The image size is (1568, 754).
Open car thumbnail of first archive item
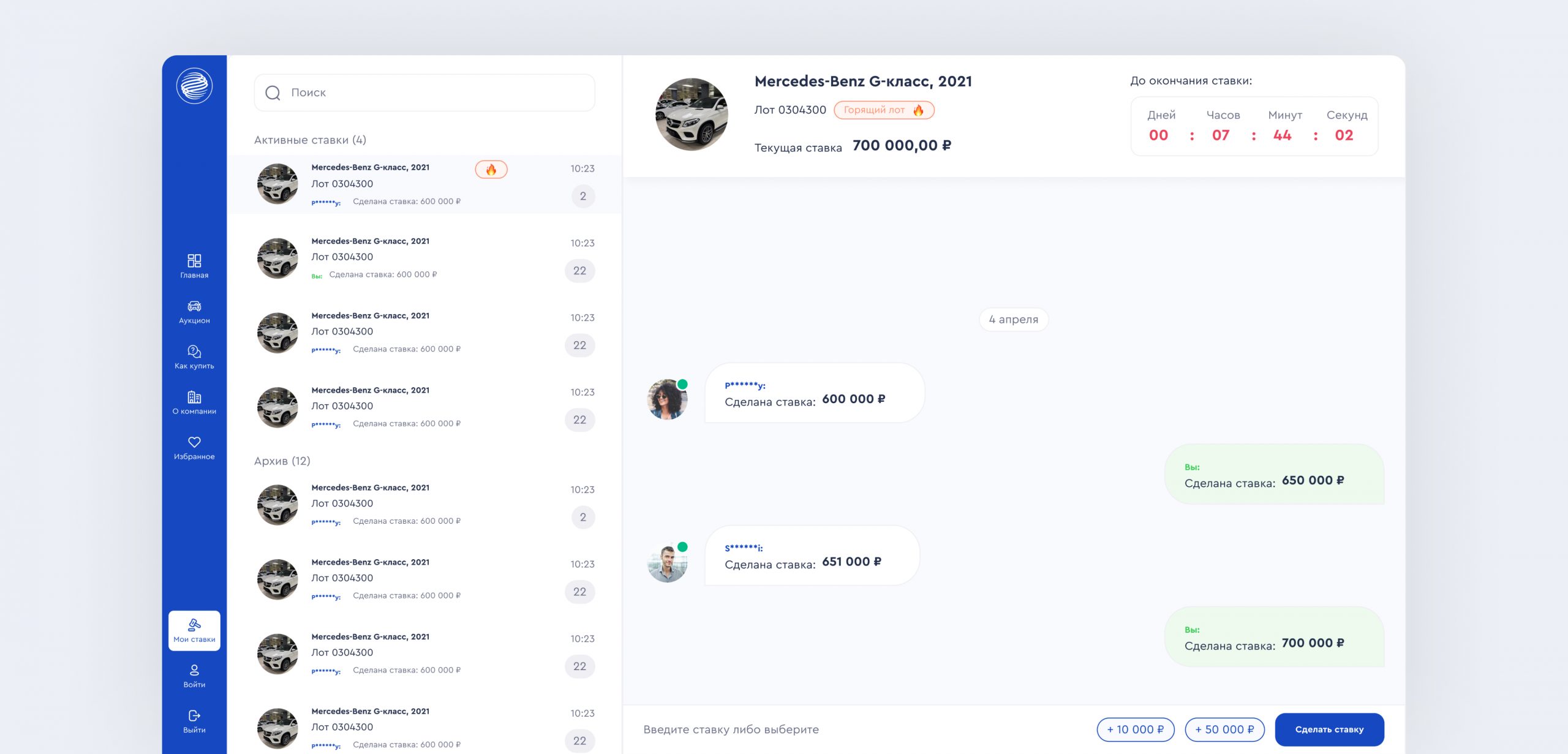[277, 505]
